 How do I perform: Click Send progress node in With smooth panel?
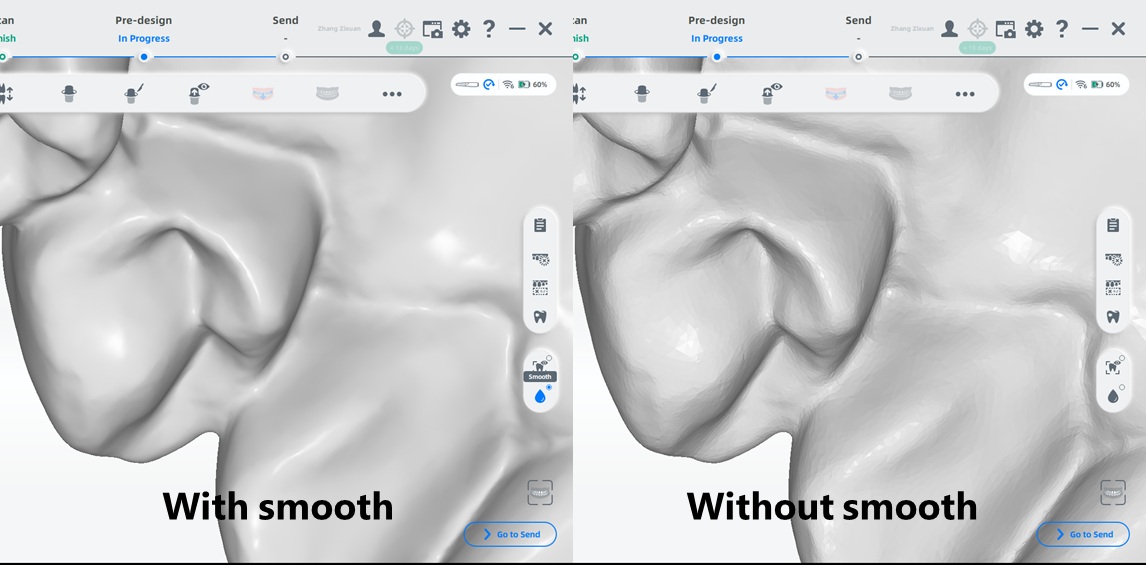pos(285,56)
